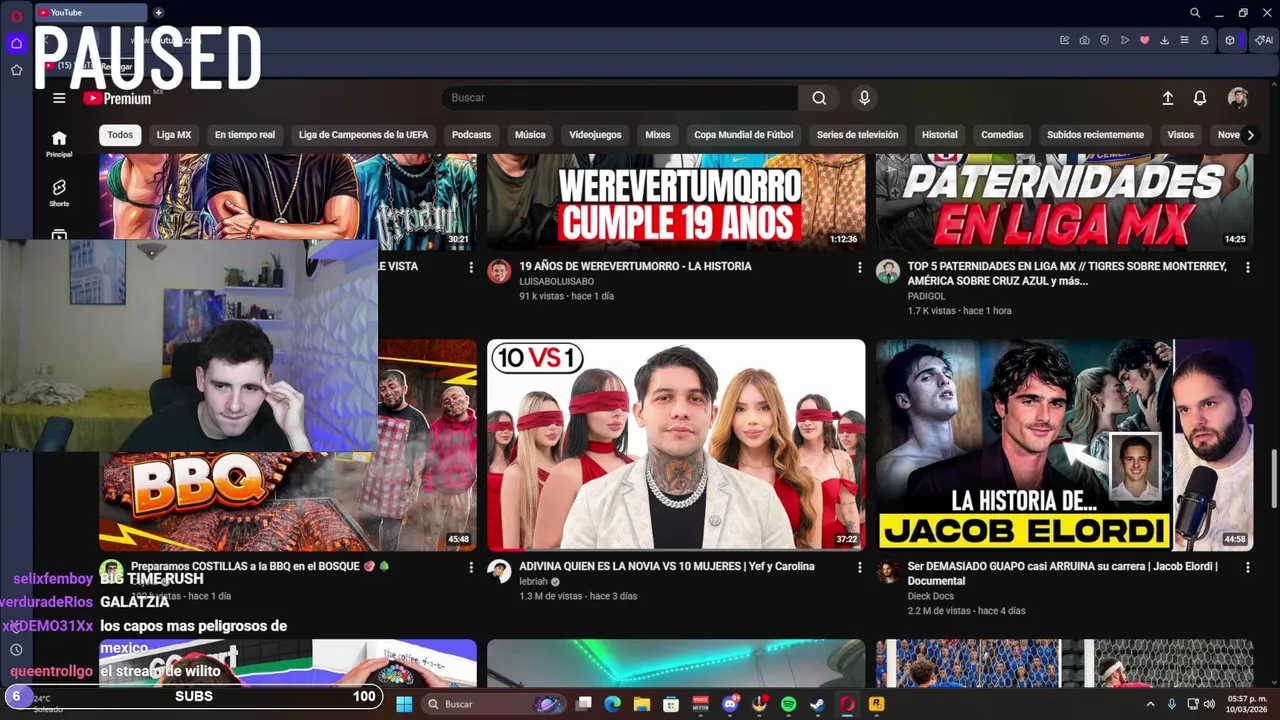The image size is (1280, 720).
Task: Select the Opera sidebar home icon
Action: point(16,43)
